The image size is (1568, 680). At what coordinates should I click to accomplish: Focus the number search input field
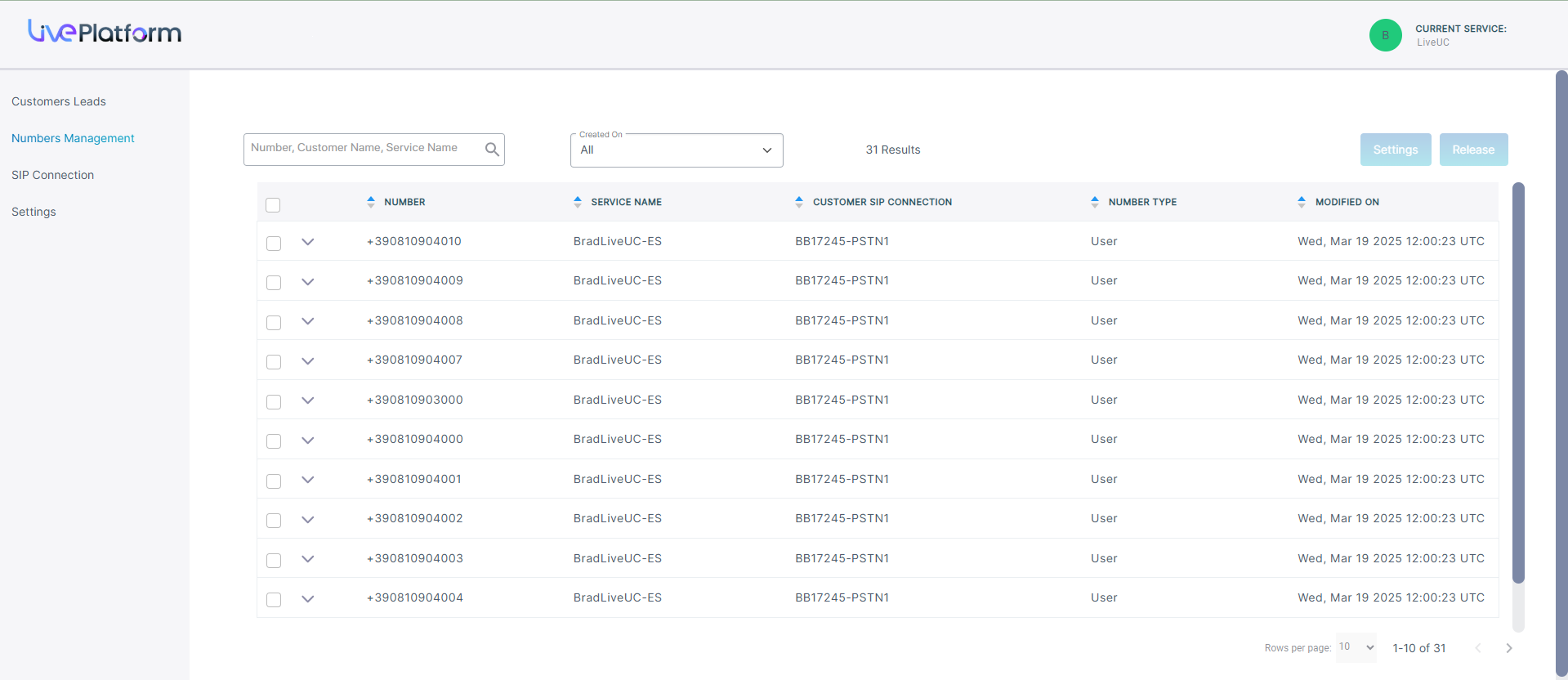click(364, 149)
